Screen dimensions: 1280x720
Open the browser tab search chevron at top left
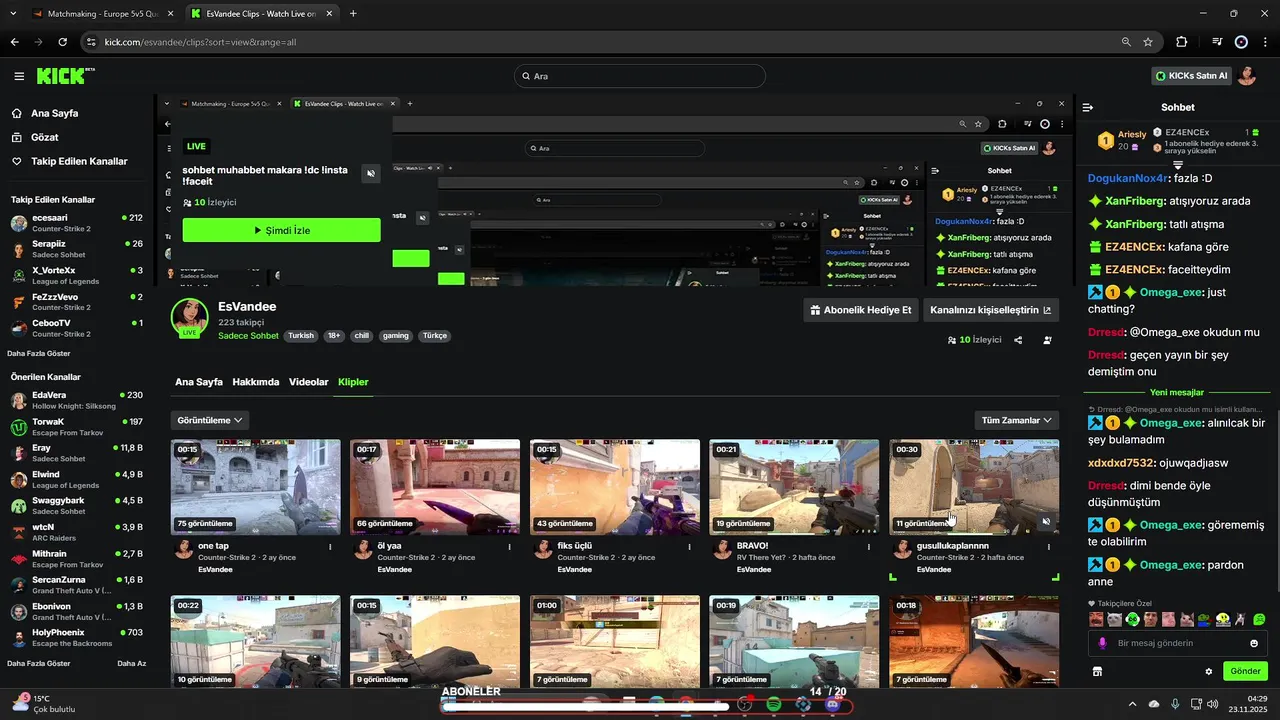(13, 14)
